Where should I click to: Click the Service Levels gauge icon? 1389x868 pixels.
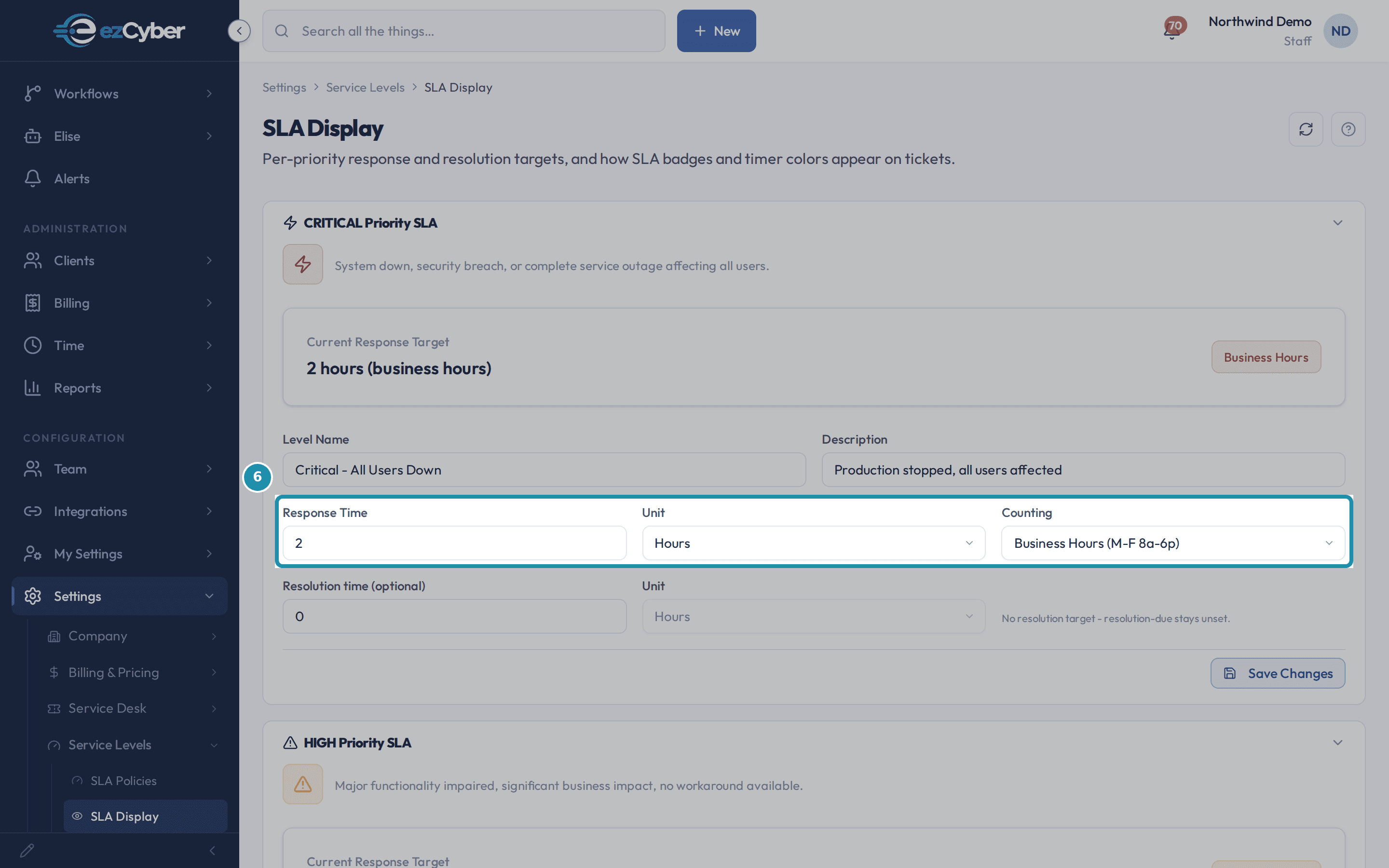click(54, 745)
